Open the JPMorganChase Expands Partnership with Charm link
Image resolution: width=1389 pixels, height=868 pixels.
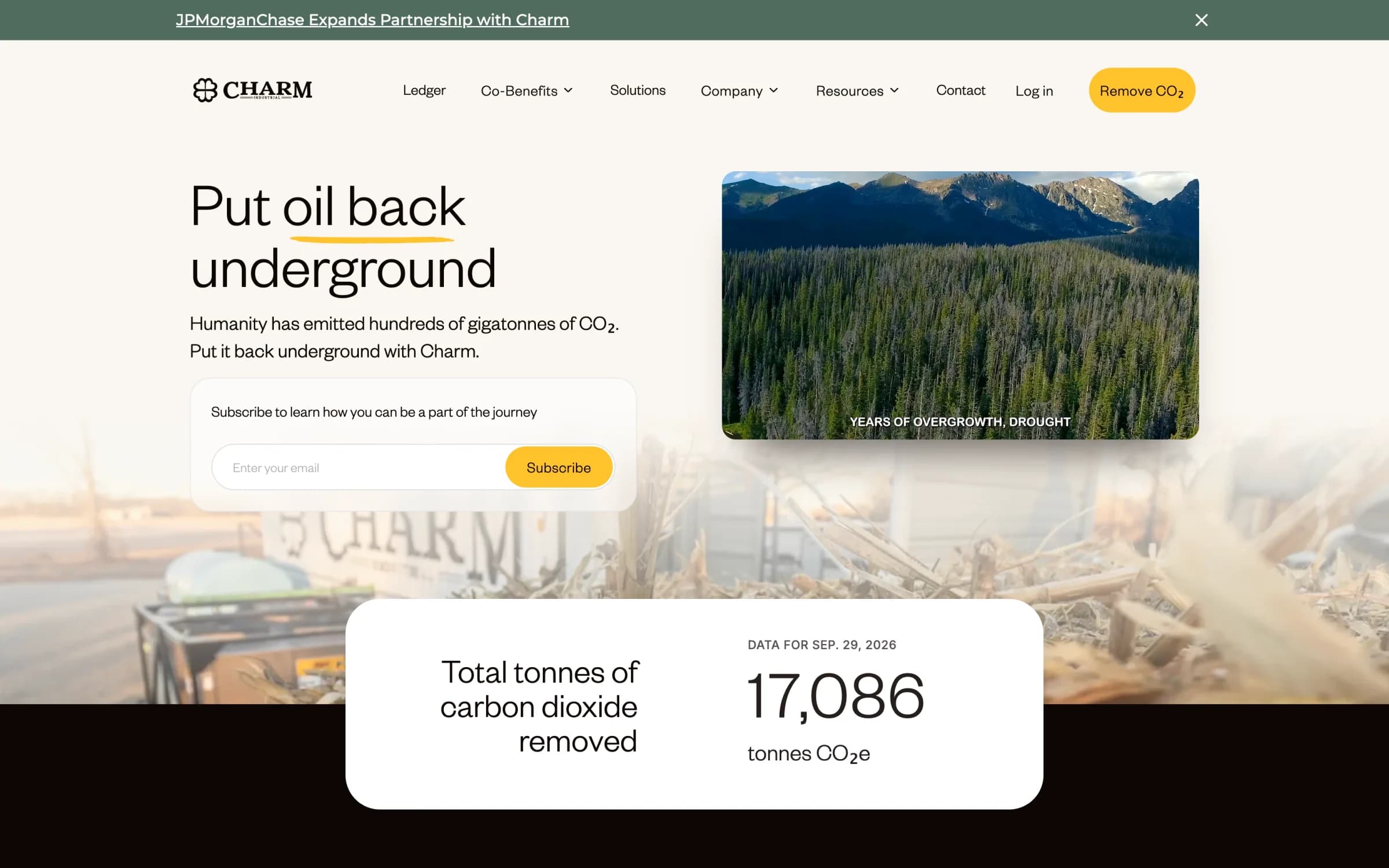pos(372,20)
